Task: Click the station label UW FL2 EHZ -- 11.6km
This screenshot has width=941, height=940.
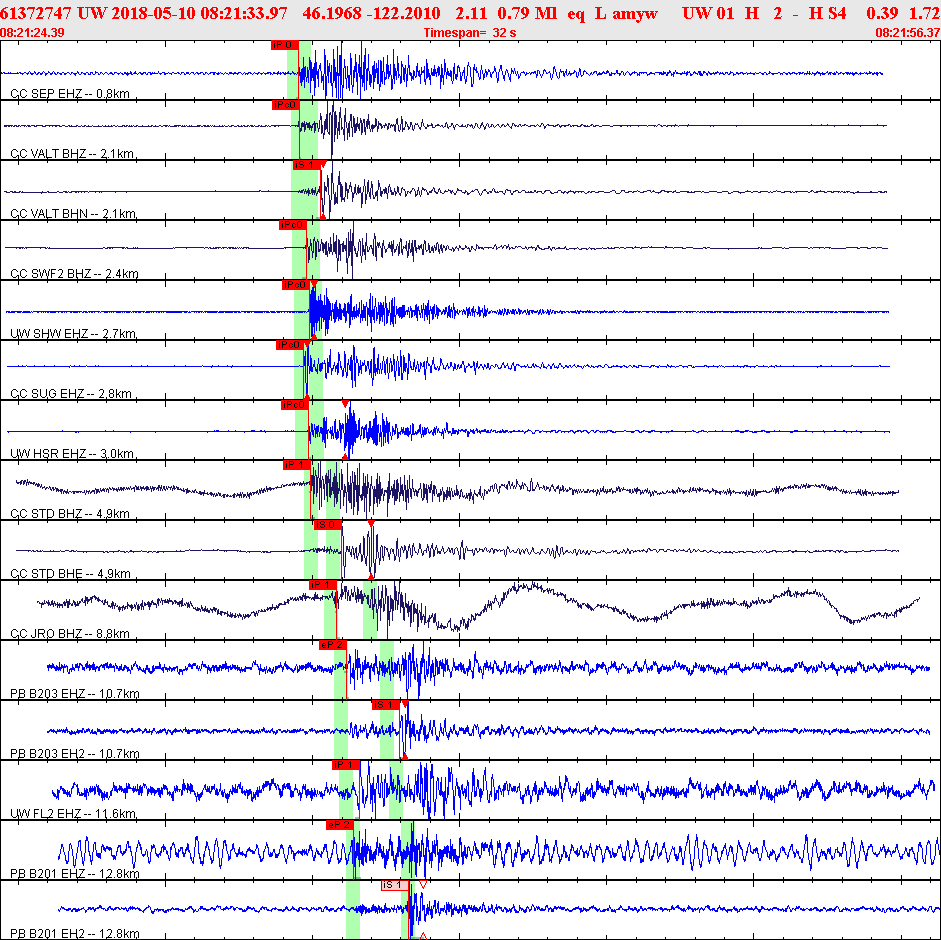Action: pos(73,814)
